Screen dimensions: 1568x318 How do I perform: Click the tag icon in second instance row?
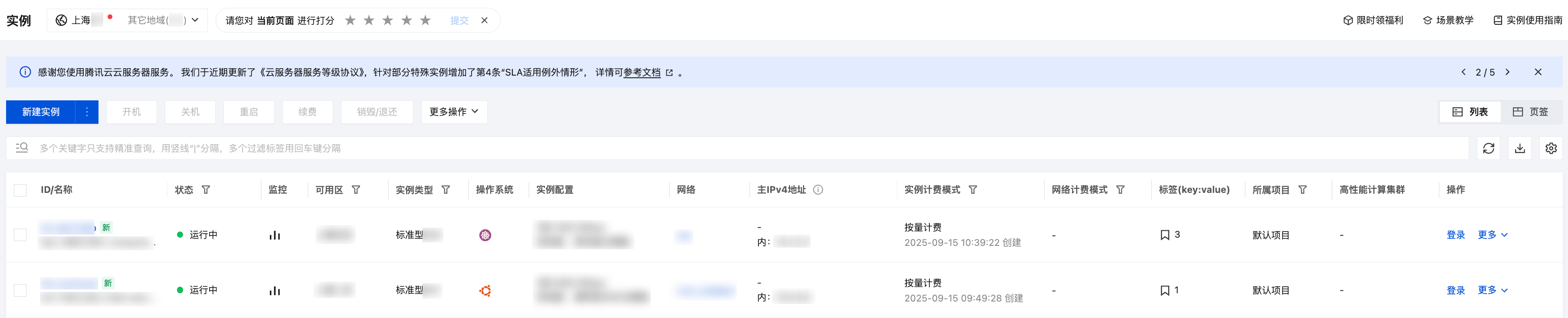[x=1165, y=291]
